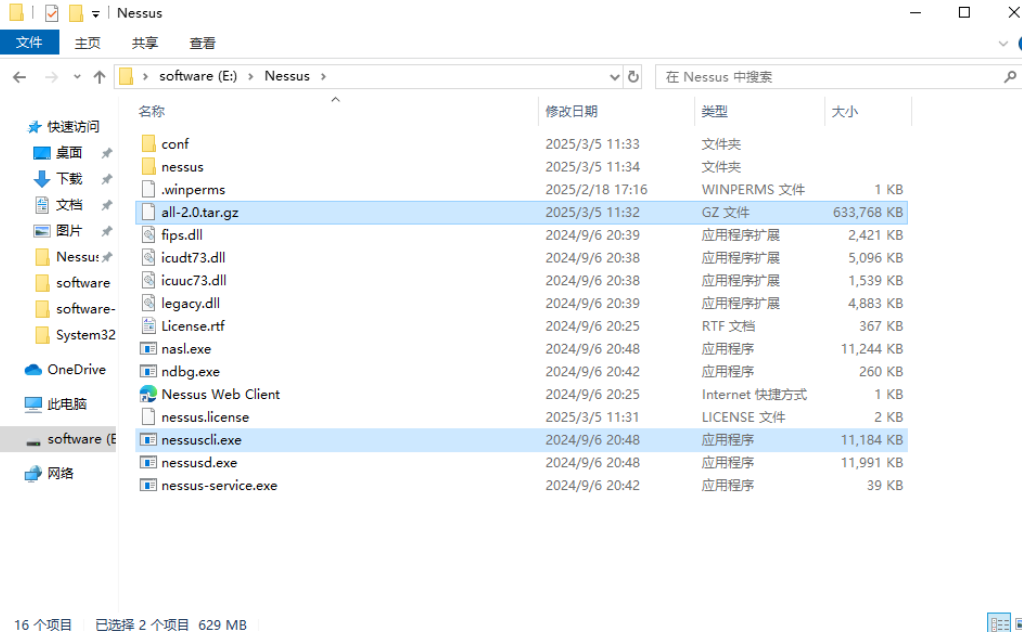Go up one folder level
The width and height of the screenshot is (1022, 633).
tap(99, 77)
